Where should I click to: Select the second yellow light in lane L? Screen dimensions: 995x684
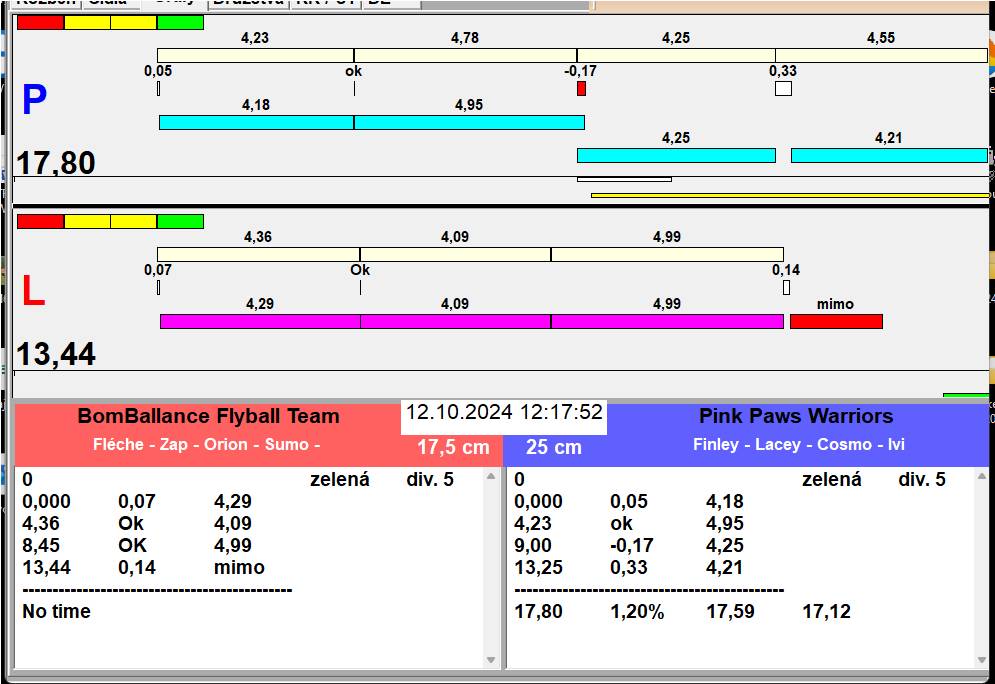point(133,221)
